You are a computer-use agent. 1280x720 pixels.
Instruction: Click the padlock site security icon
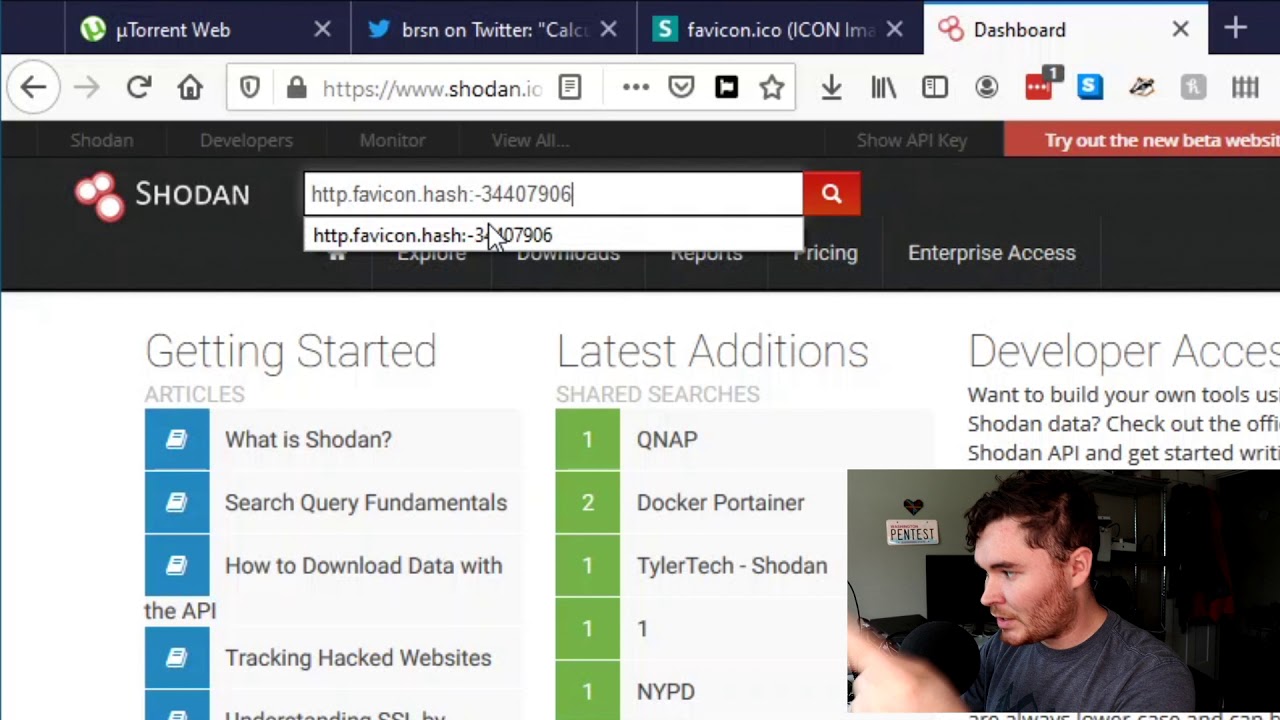(296, 88)
